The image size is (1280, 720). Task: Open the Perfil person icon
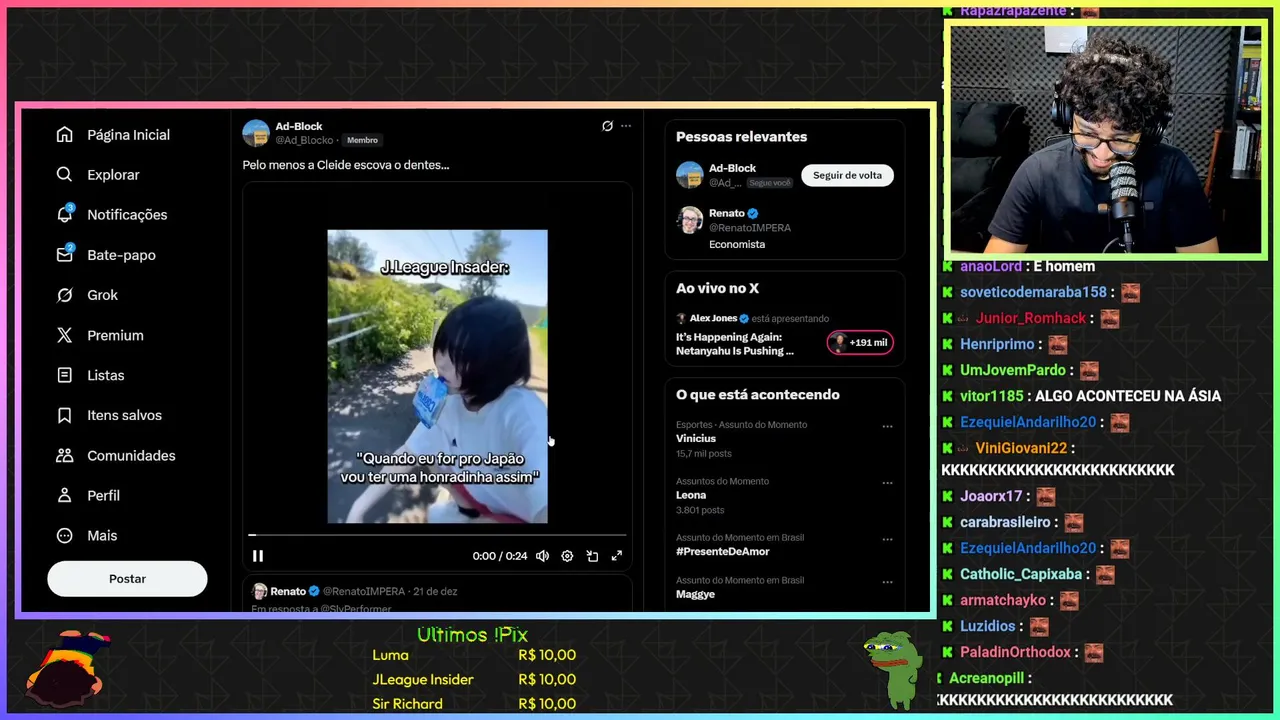(x=64, y=495)
